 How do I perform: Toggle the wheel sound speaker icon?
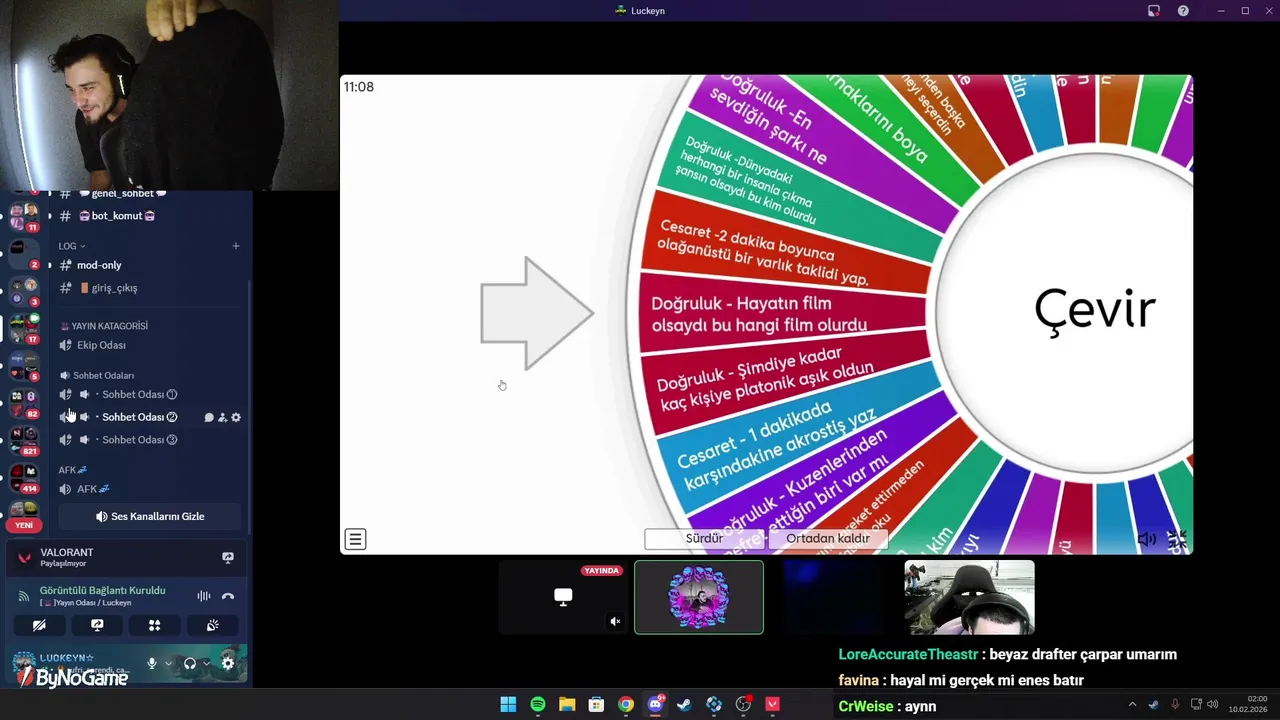pos(1147,539)
